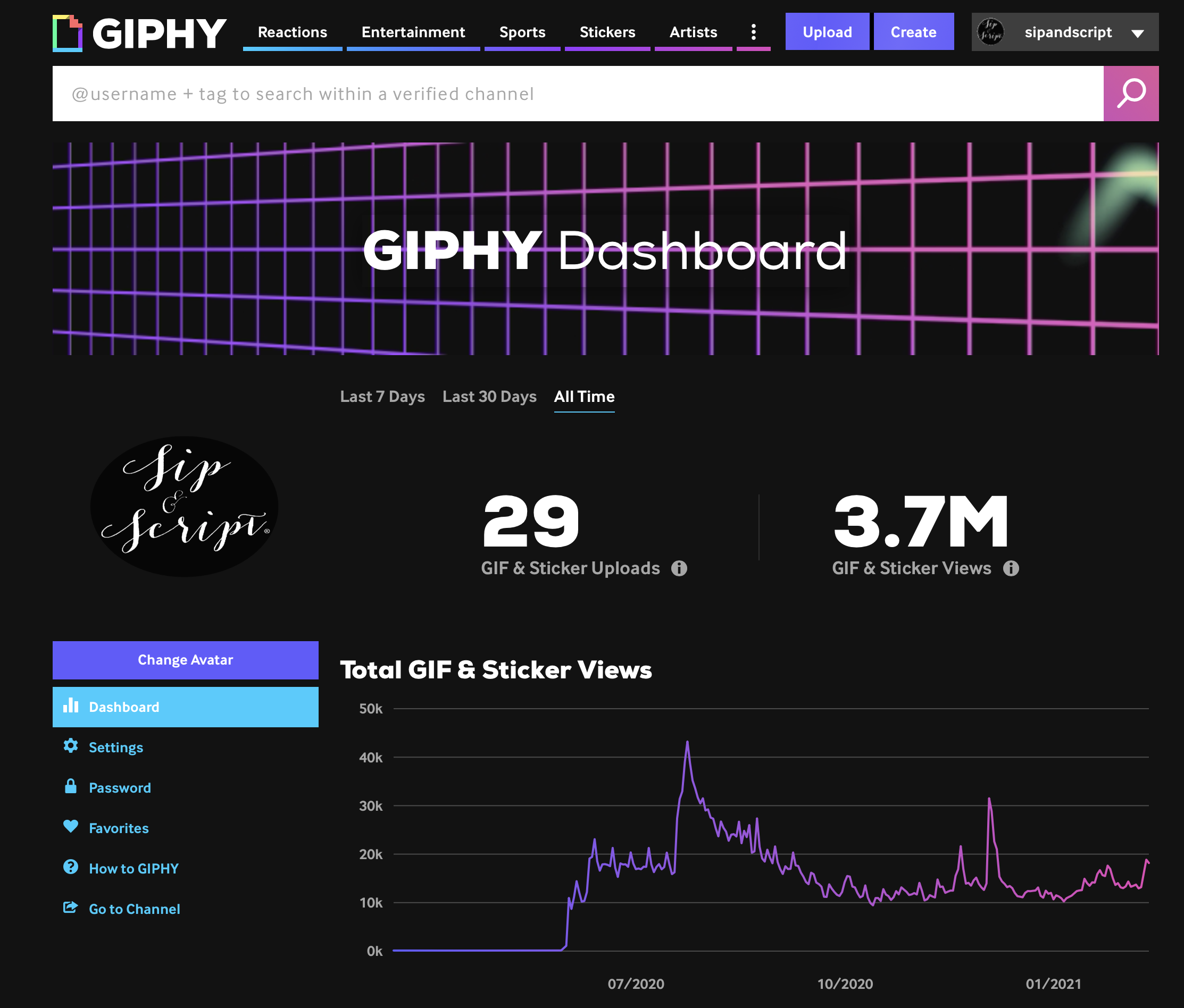Click the magnifying glass search button
The width and height of the screenshot is (1184, 1008).
(x=1130, y=94)
